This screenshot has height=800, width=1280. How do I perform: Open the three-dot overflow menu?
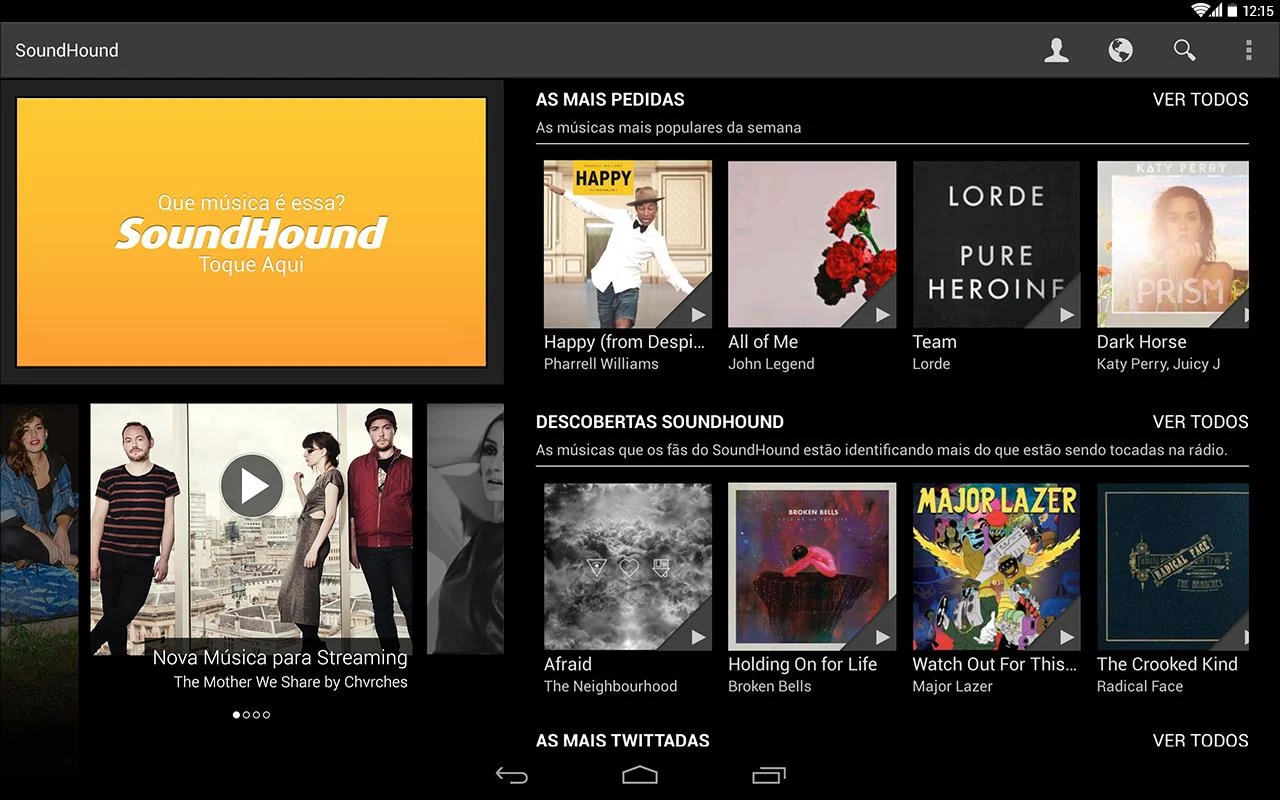click(1248, 50)
